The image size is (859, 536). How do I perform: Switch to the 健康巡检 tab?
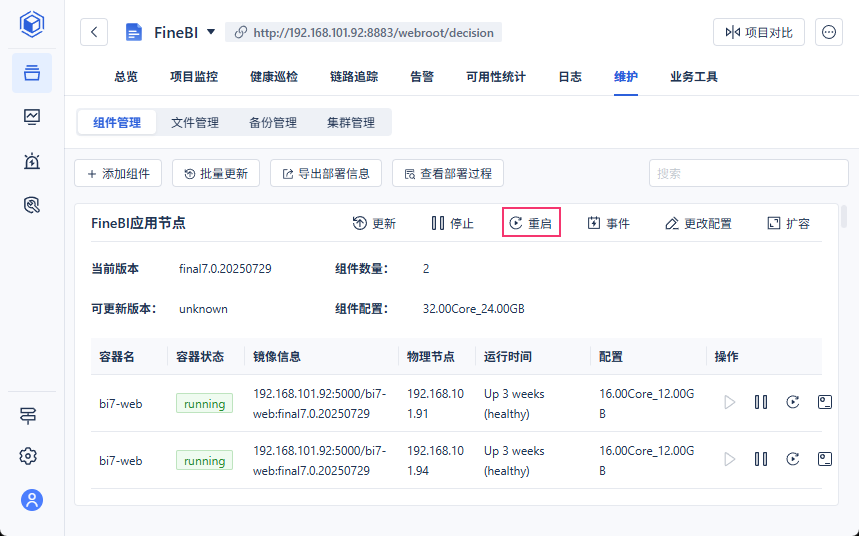click(274, 77)
